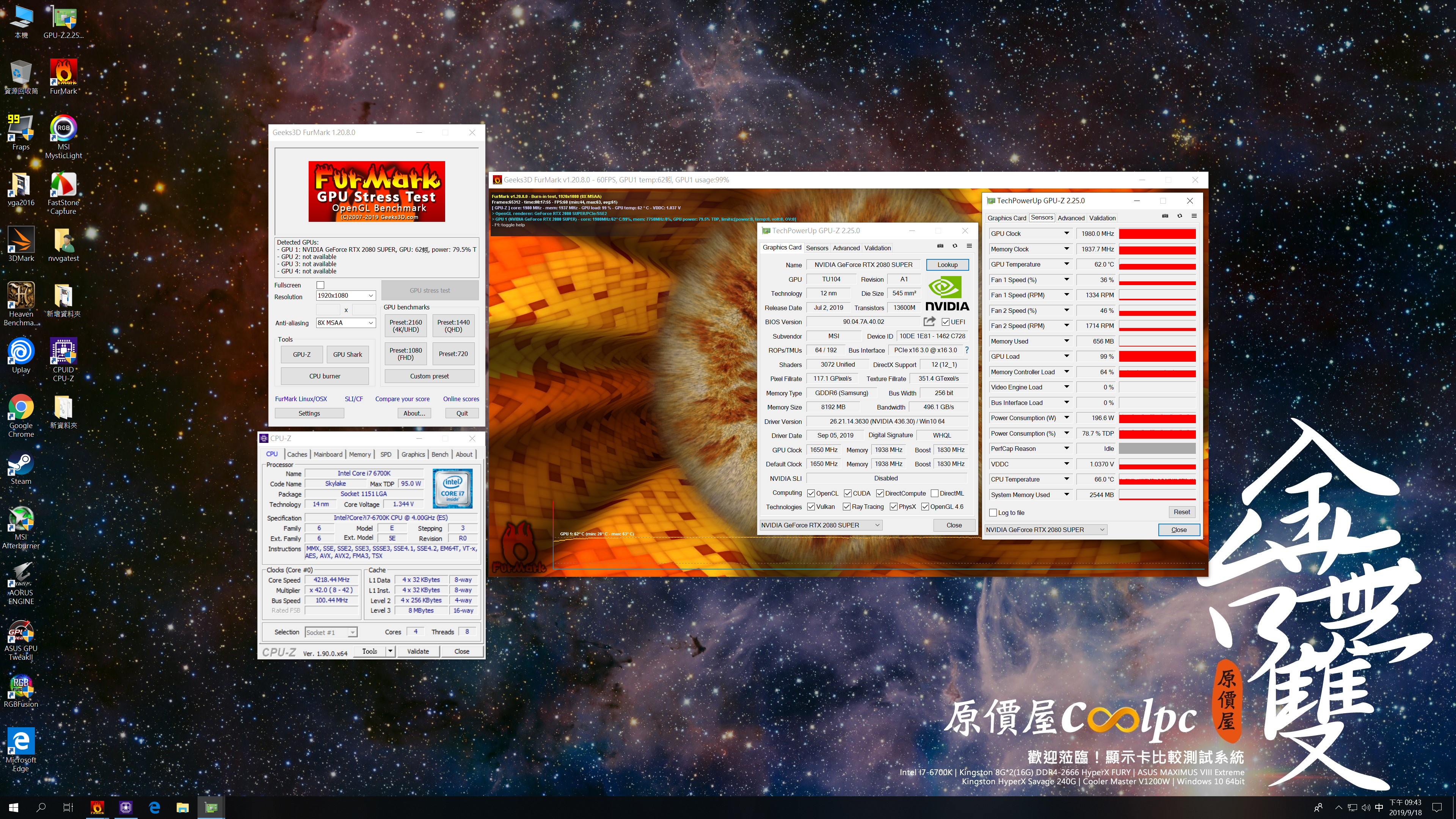Image resolution: width=1456 pixels, height=819 pixels.
Task: Click refresh icon in GPU-Z Sensors window
Action: (x=1180, y=216)
